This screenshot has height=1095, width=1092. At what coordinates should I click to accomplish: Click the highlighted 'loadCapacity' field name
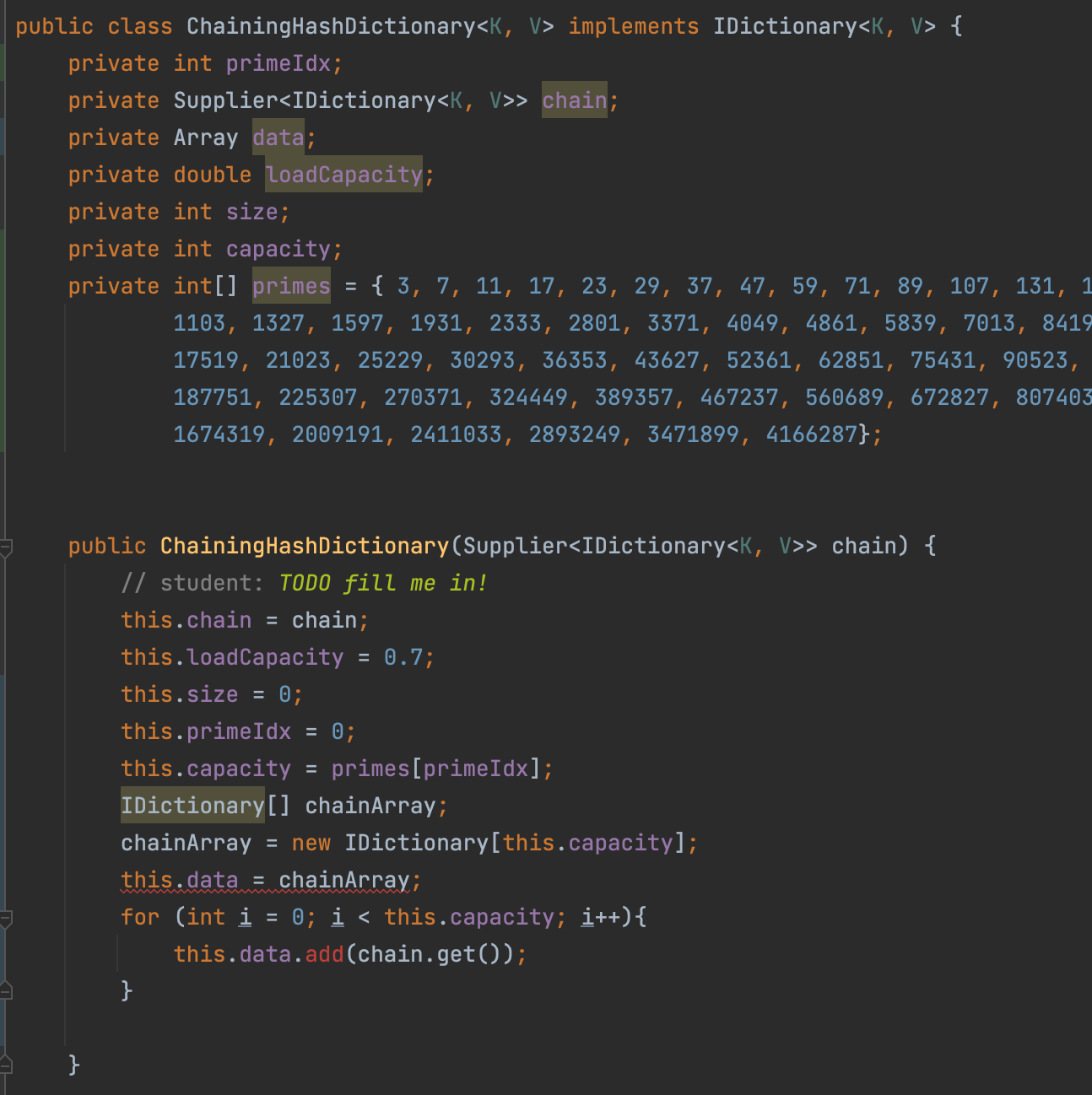(343, 175)
